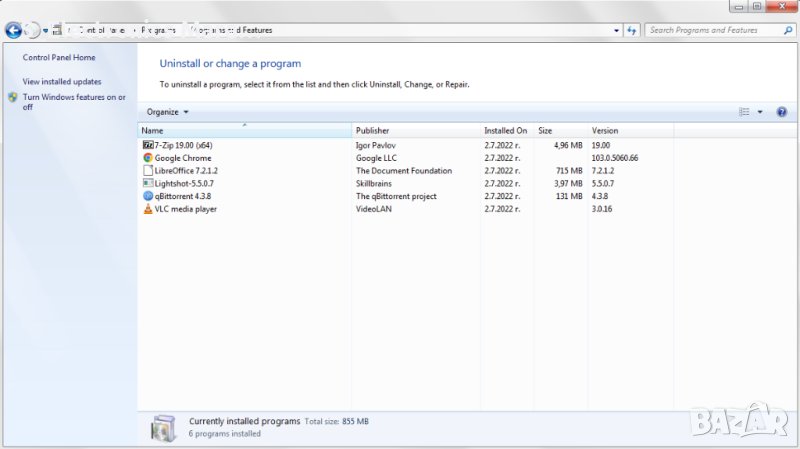Open the Organize dropdown menu
The width and height of the screenshot is (800, 449).
tap(167, 112)
